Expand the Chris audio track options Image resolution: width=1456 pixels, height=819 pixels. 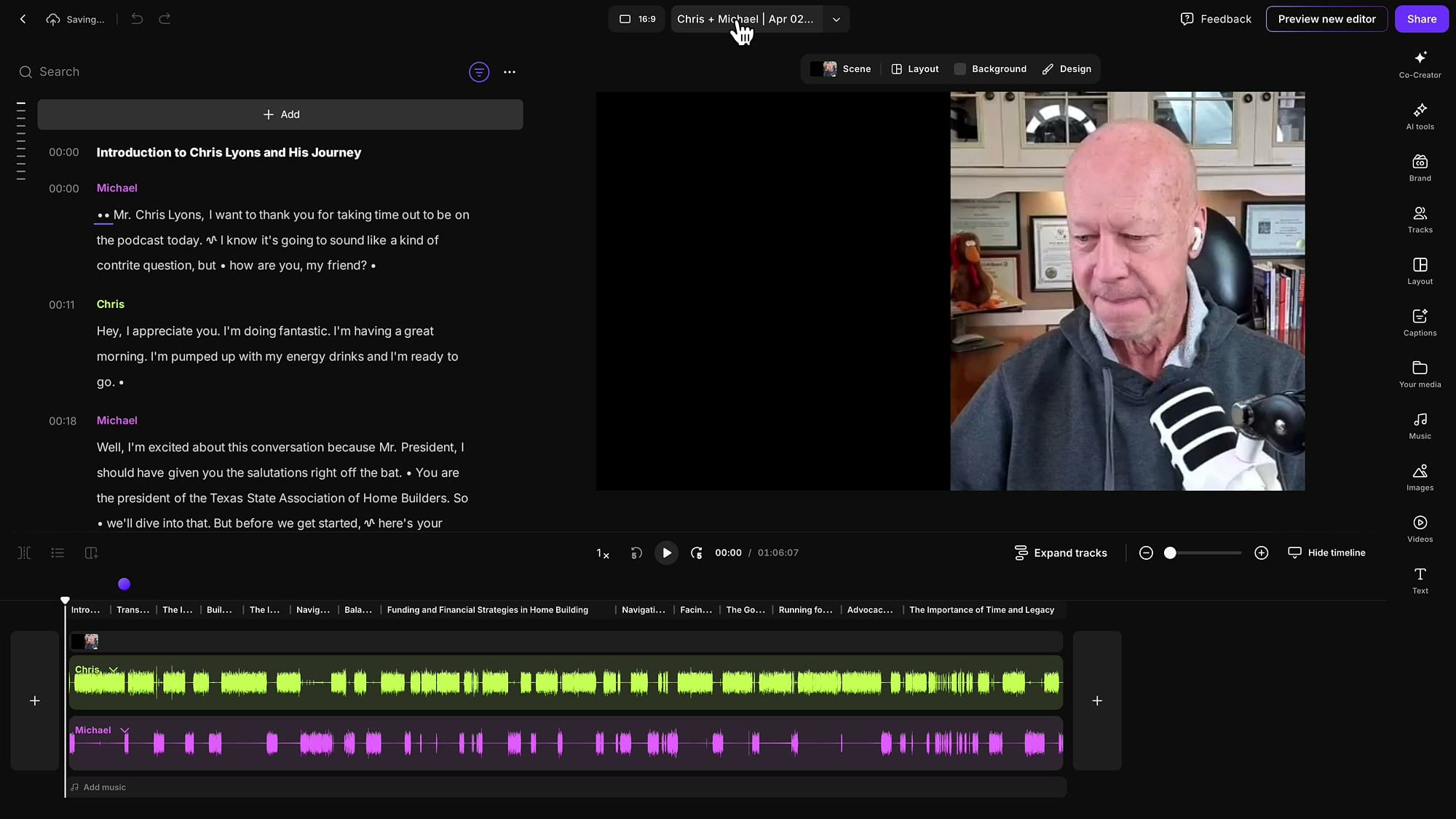tap(113, 669)
